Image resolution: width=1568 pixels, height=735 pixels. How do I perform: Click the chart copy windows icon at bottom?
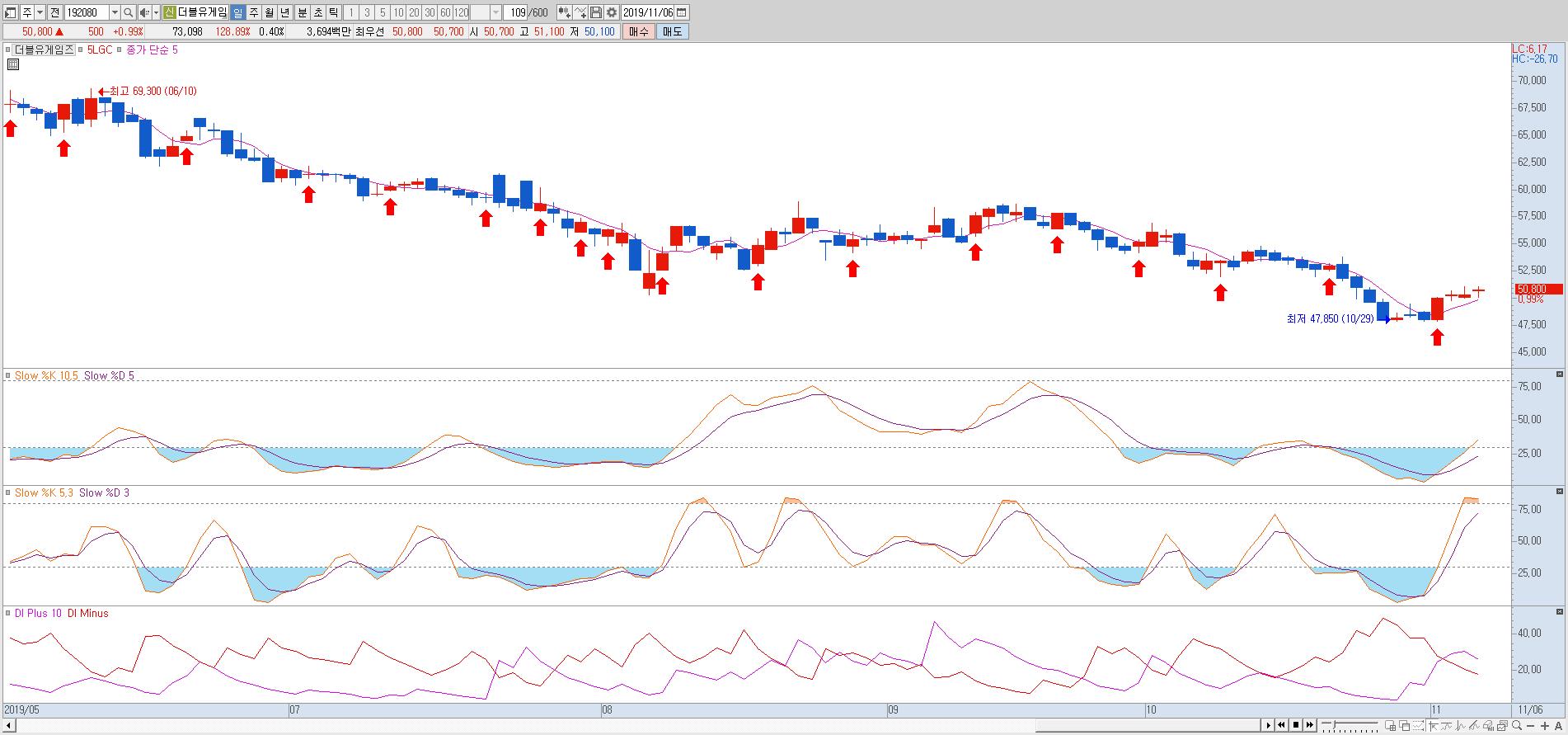(1503, 726)
